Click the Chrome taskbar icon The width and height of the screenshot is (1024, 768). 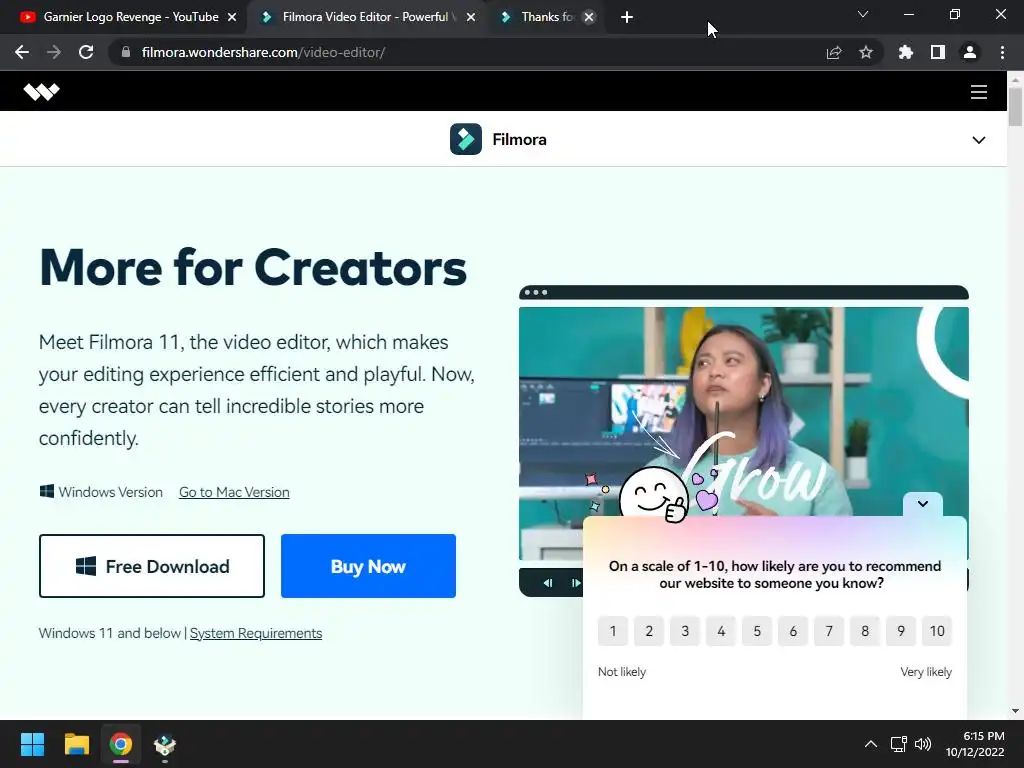tap(121, 744)
